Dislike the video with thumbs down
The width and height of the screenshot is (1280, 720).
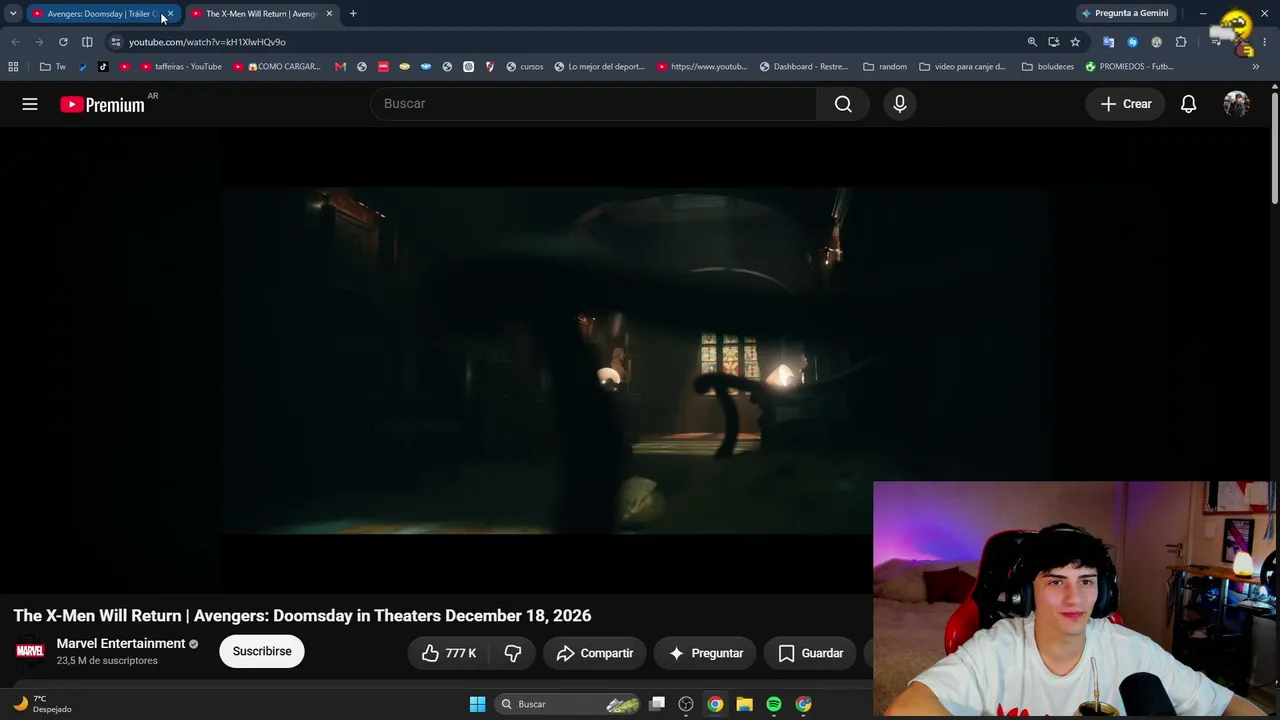[513, 653]
